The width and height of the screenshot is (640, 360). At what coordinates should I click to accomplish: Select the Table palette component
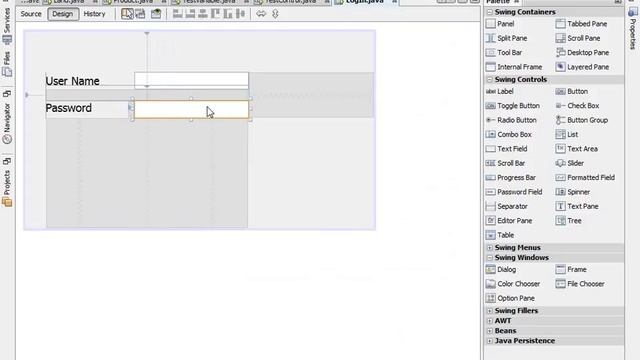tap(500, 235)
